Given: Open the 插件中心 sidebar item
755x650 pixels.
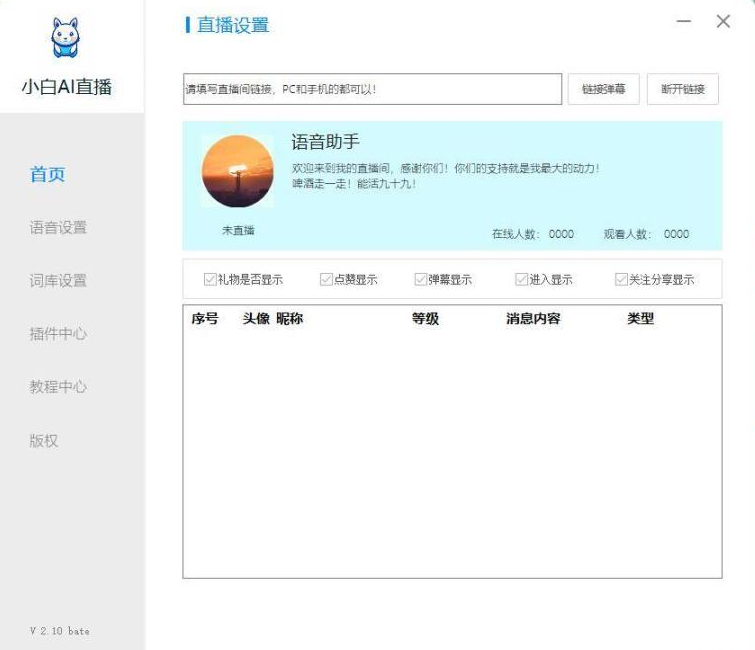Looking at the screenshot, I should tap(58, 333).
